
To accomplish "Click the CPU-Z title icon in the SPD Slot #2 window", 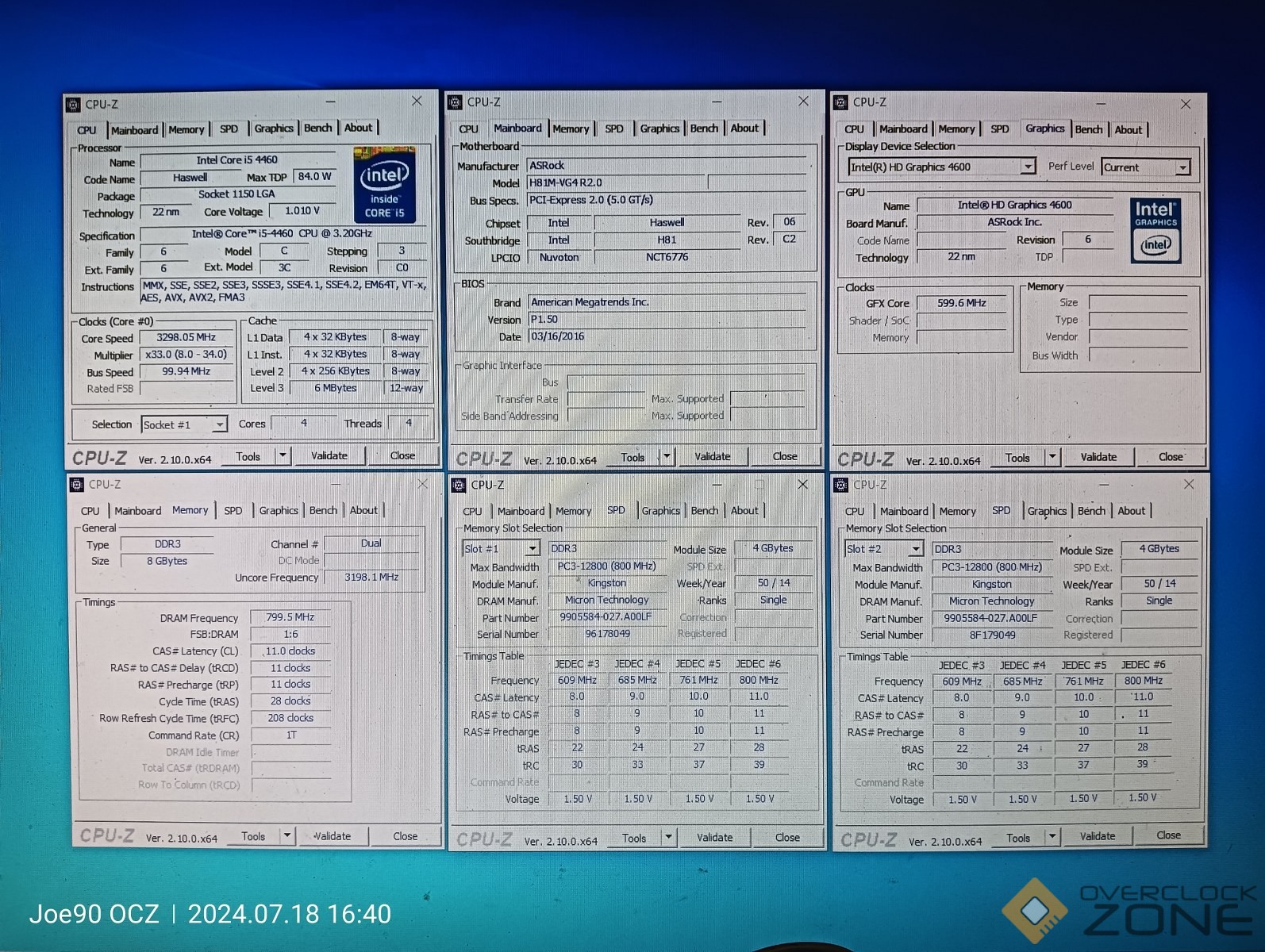I will click(x=841, y=485).
